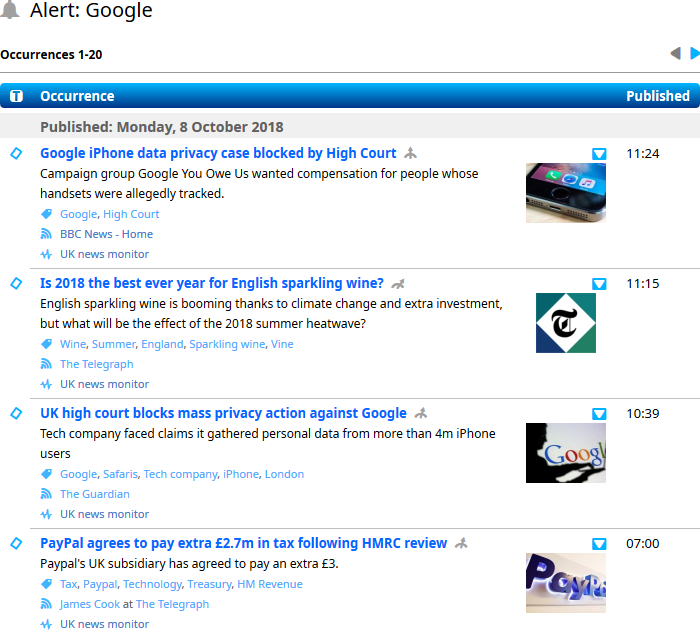Viewport: 700px width, 630px height.
Task: Go to previous occurrences page arrow
Action: point(675,53)
